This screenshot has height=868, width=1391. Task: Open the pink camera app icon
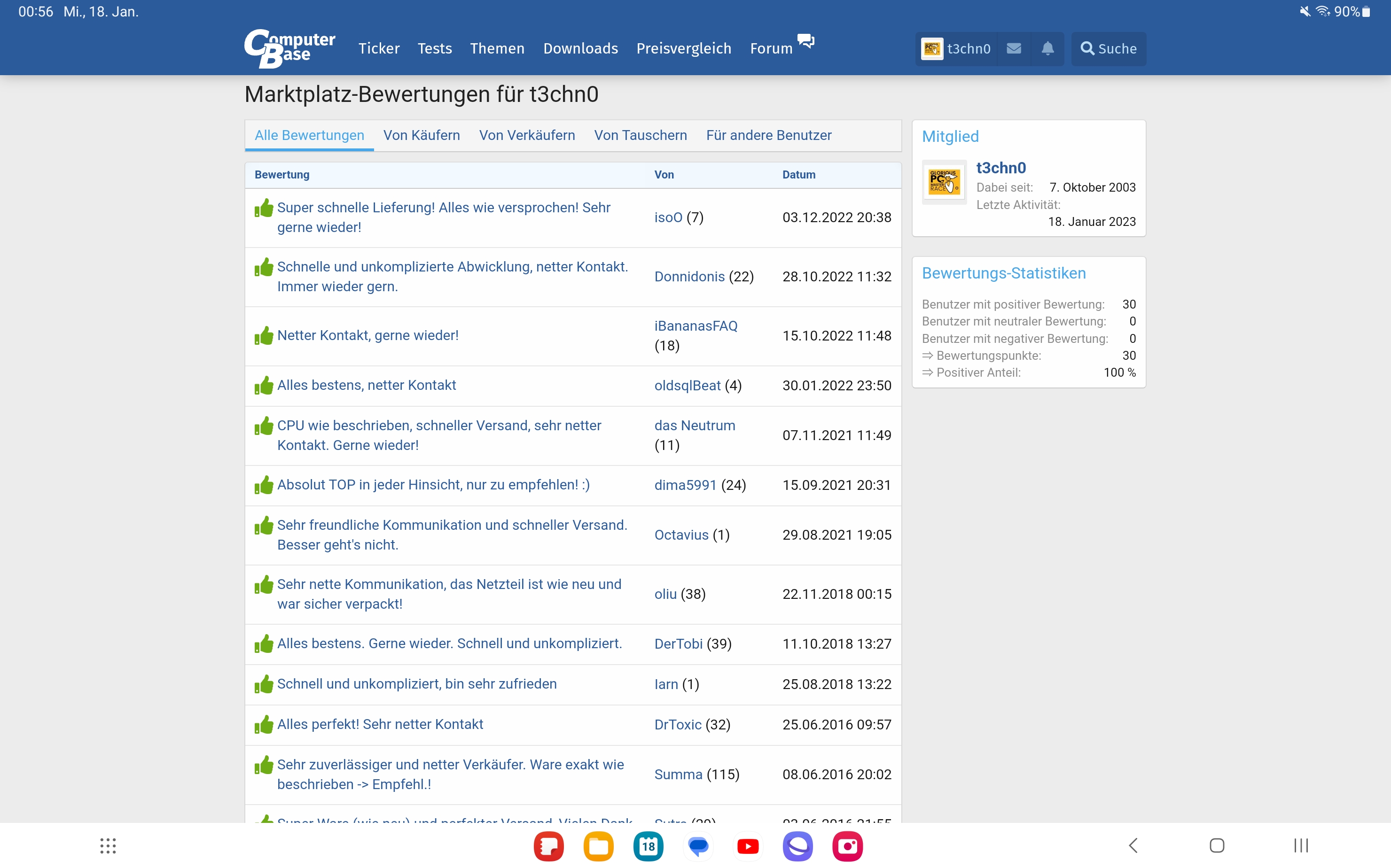(x=847, y=845)
